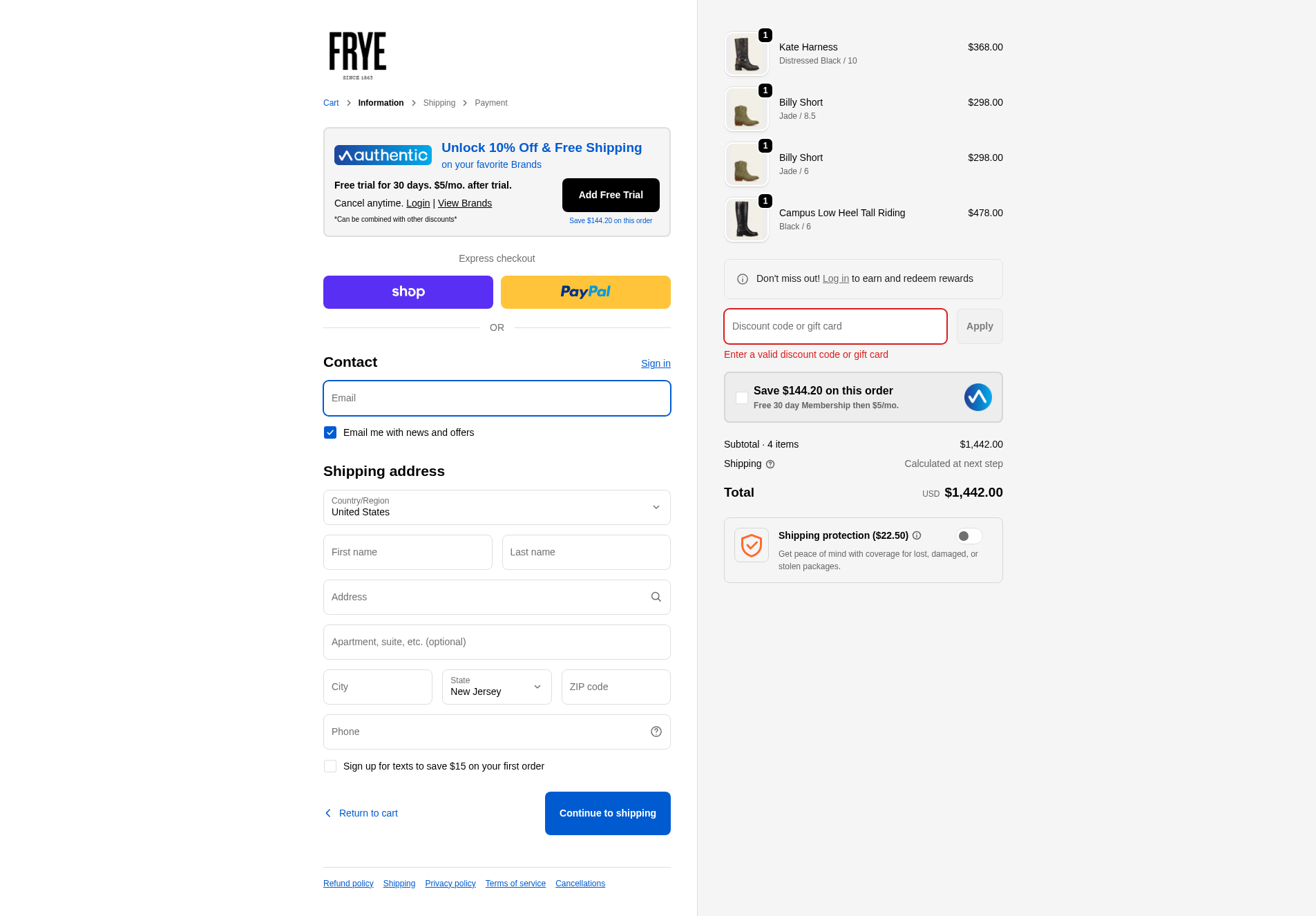
Task: Go to Cart breadcrumb
Action: click(x=331, y=103)
